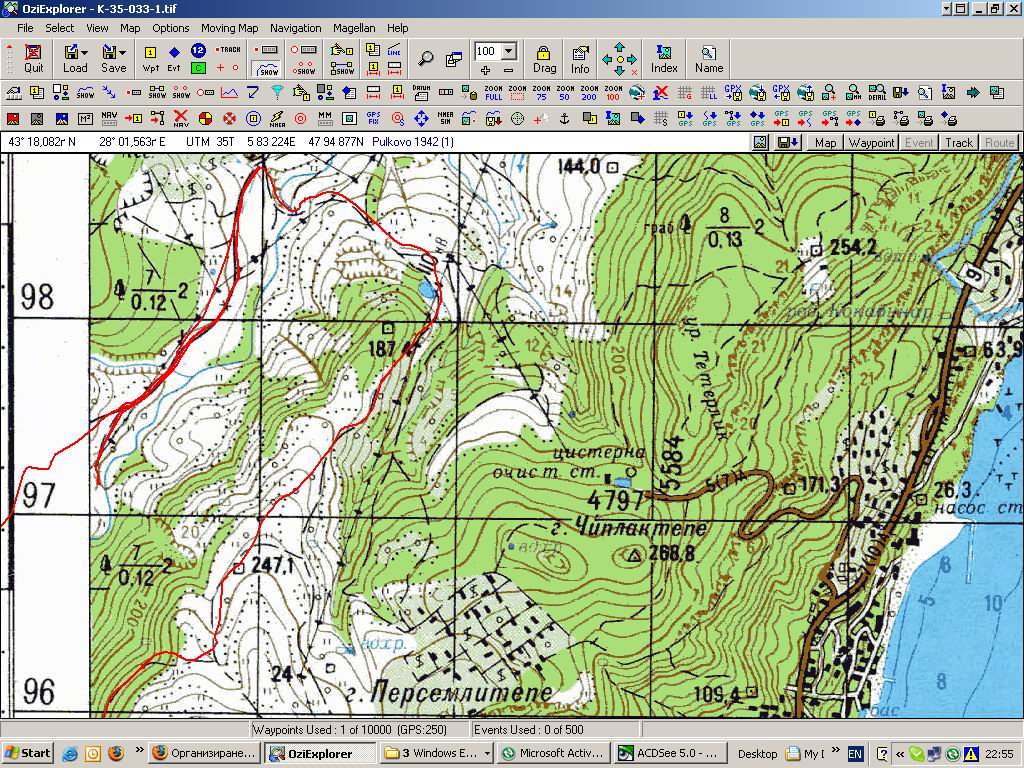Click the Name search icon

click(x=709, y=58)
